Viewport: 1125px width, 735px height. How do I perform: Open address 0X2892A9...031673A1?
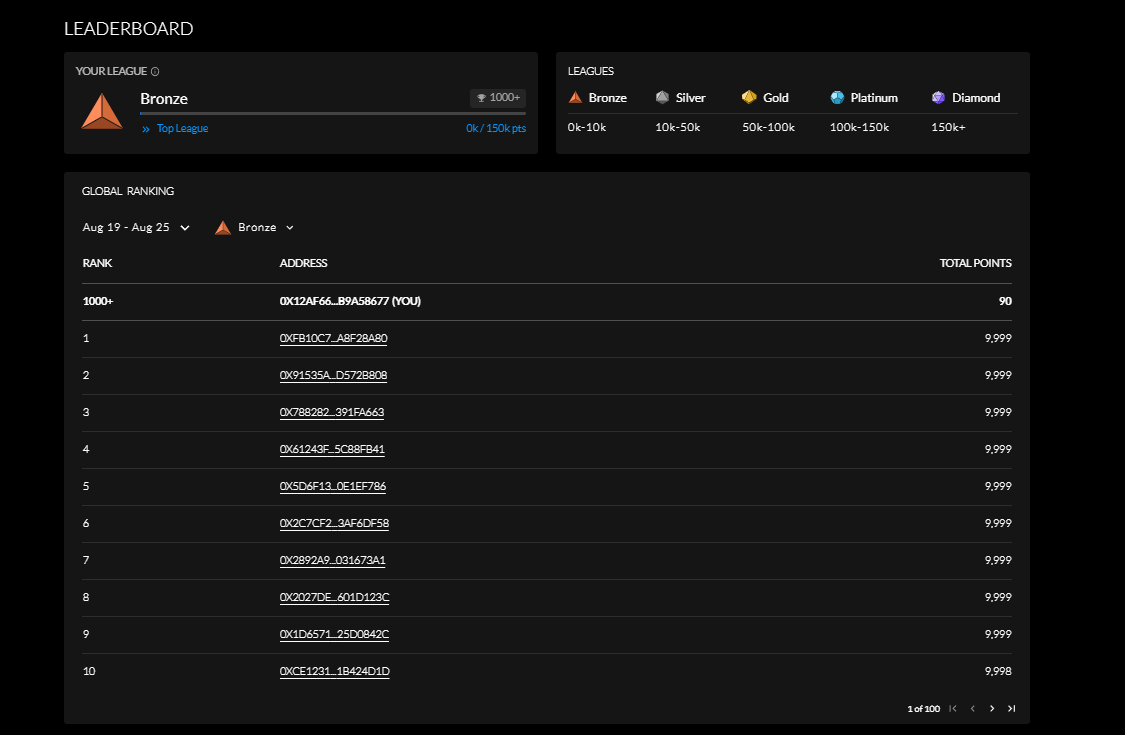tap(333, 560)
